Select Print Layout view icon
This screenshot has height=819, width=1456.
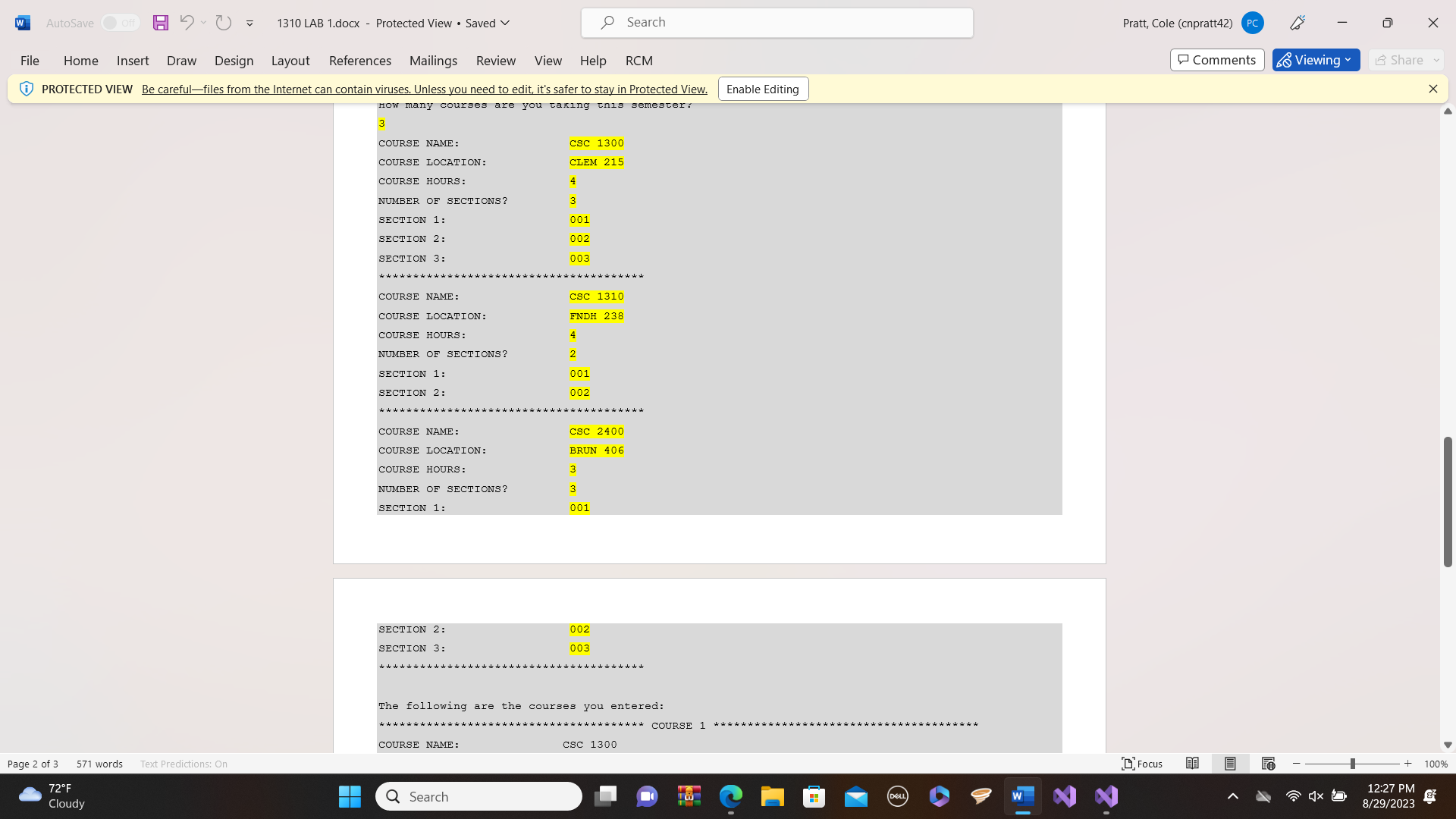(x=1230, y=764)
